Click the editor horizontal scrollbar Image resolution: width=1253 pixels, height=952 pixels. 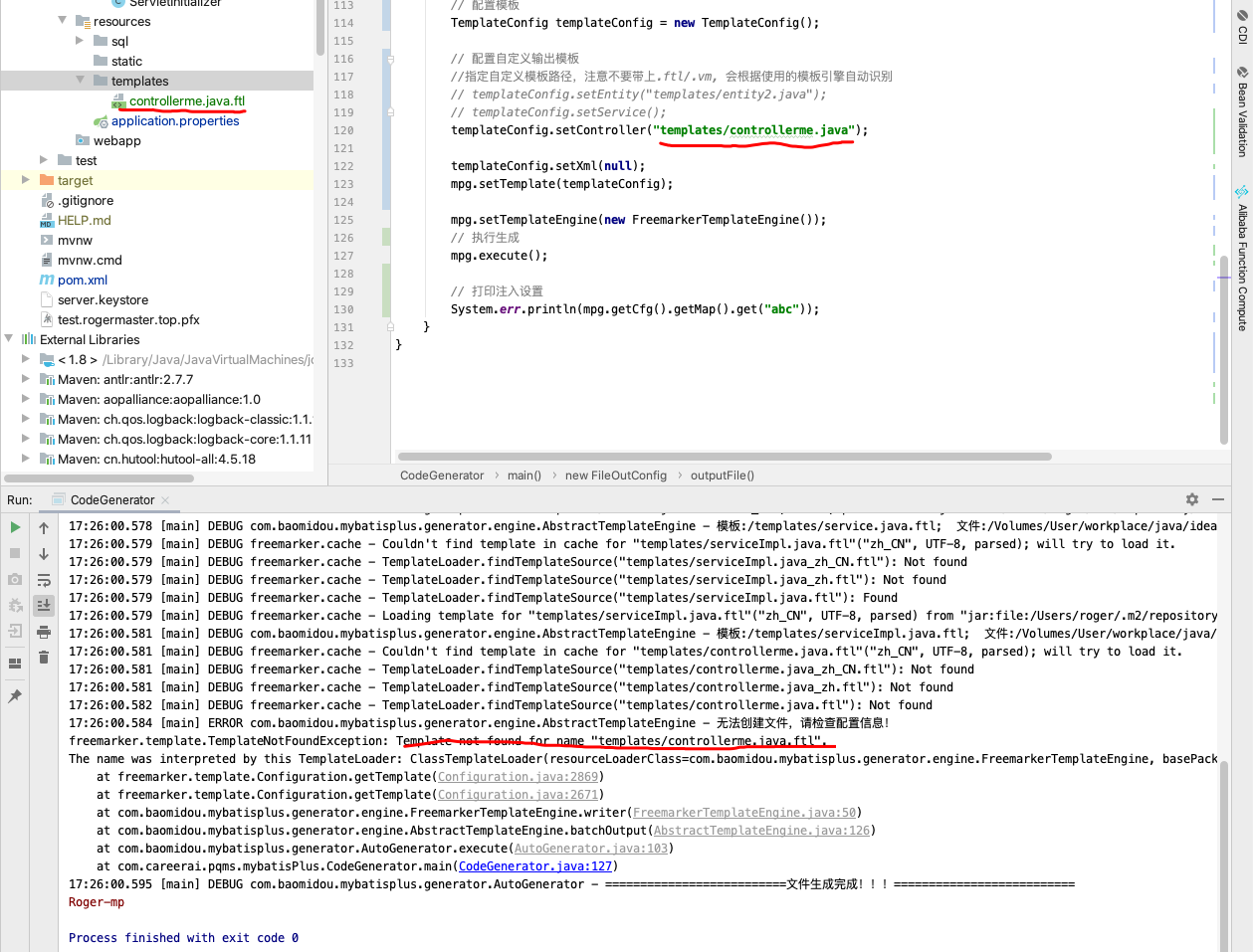click(725, 457)
